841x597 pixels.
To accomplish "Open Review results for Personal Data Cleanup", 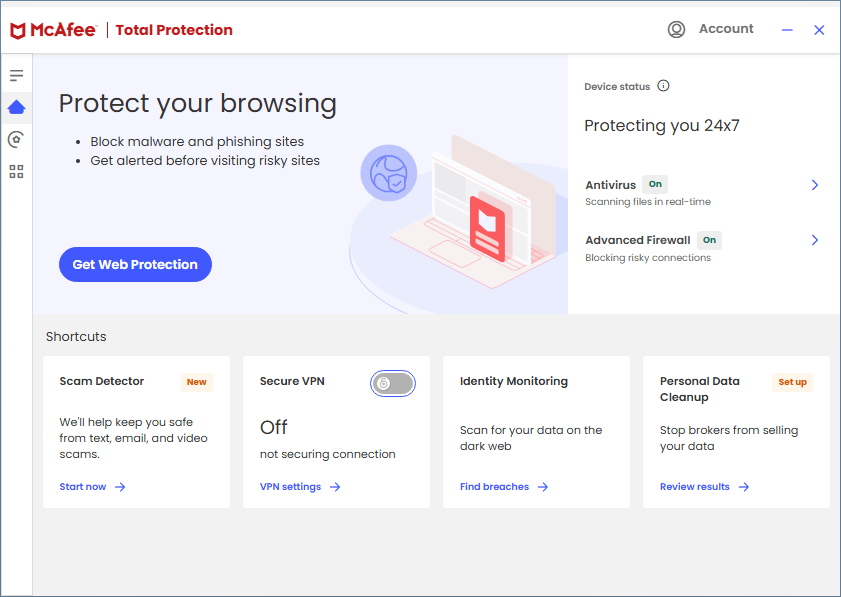I will point(704,487).
